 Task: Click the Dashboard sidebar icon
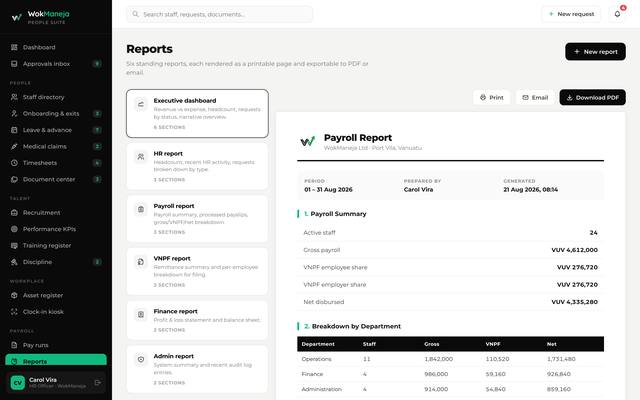[14, 47]
